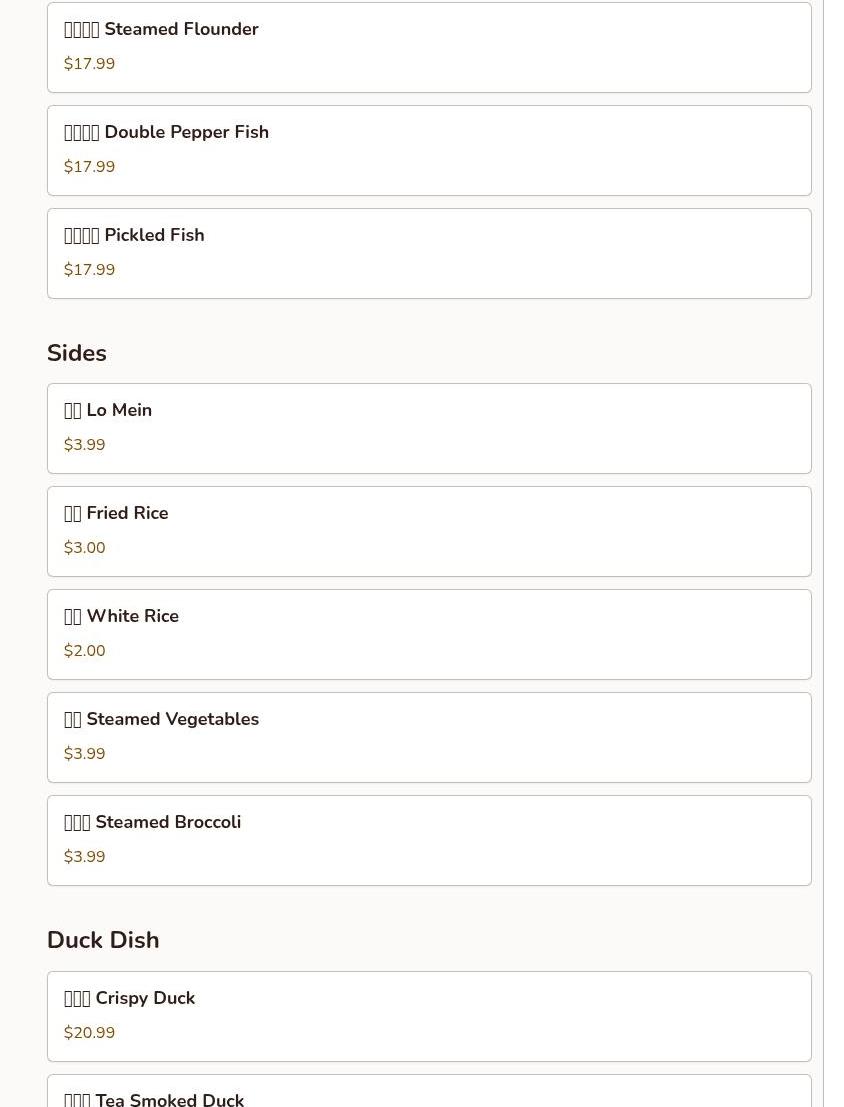Click the Duck Dish section heading
Viewport: 844px width, 1107px height.
pyautogui.click(x=103, y=940)
